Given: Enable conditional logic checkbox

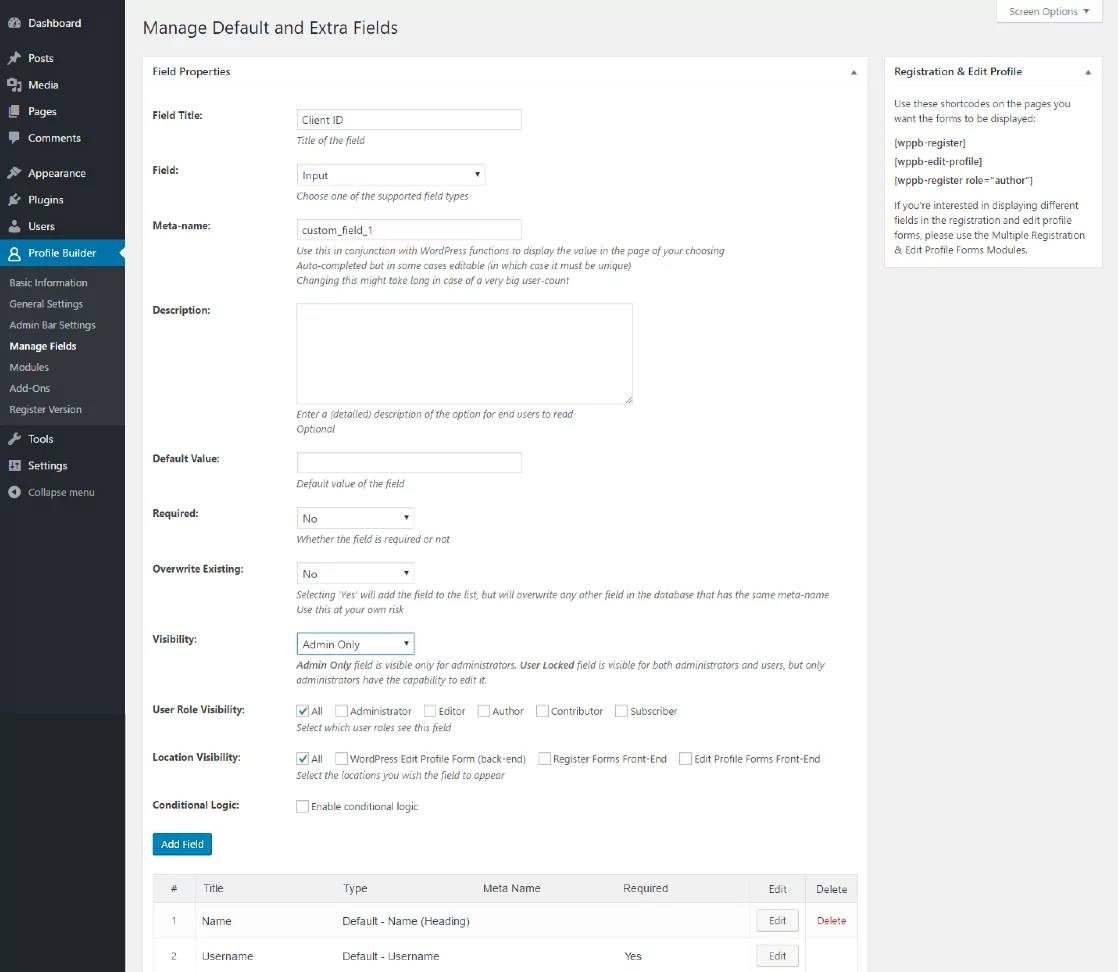Looking at the screenshot, I should coord(302,807).
